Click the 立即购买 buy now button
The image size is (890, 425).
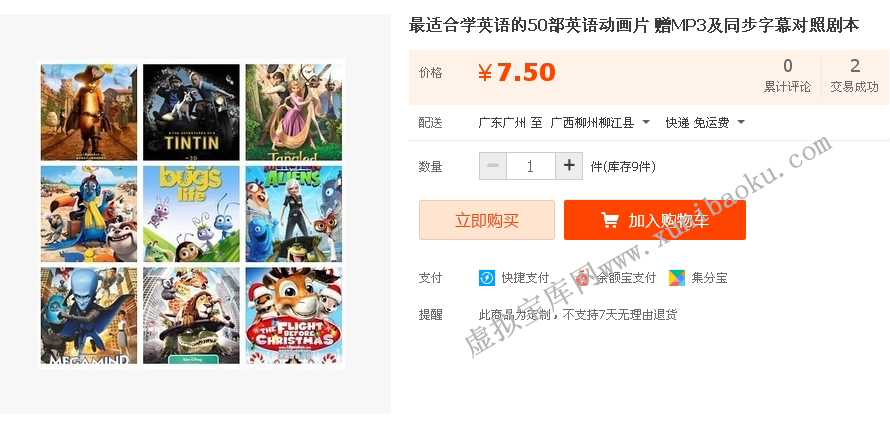point(487,220)
